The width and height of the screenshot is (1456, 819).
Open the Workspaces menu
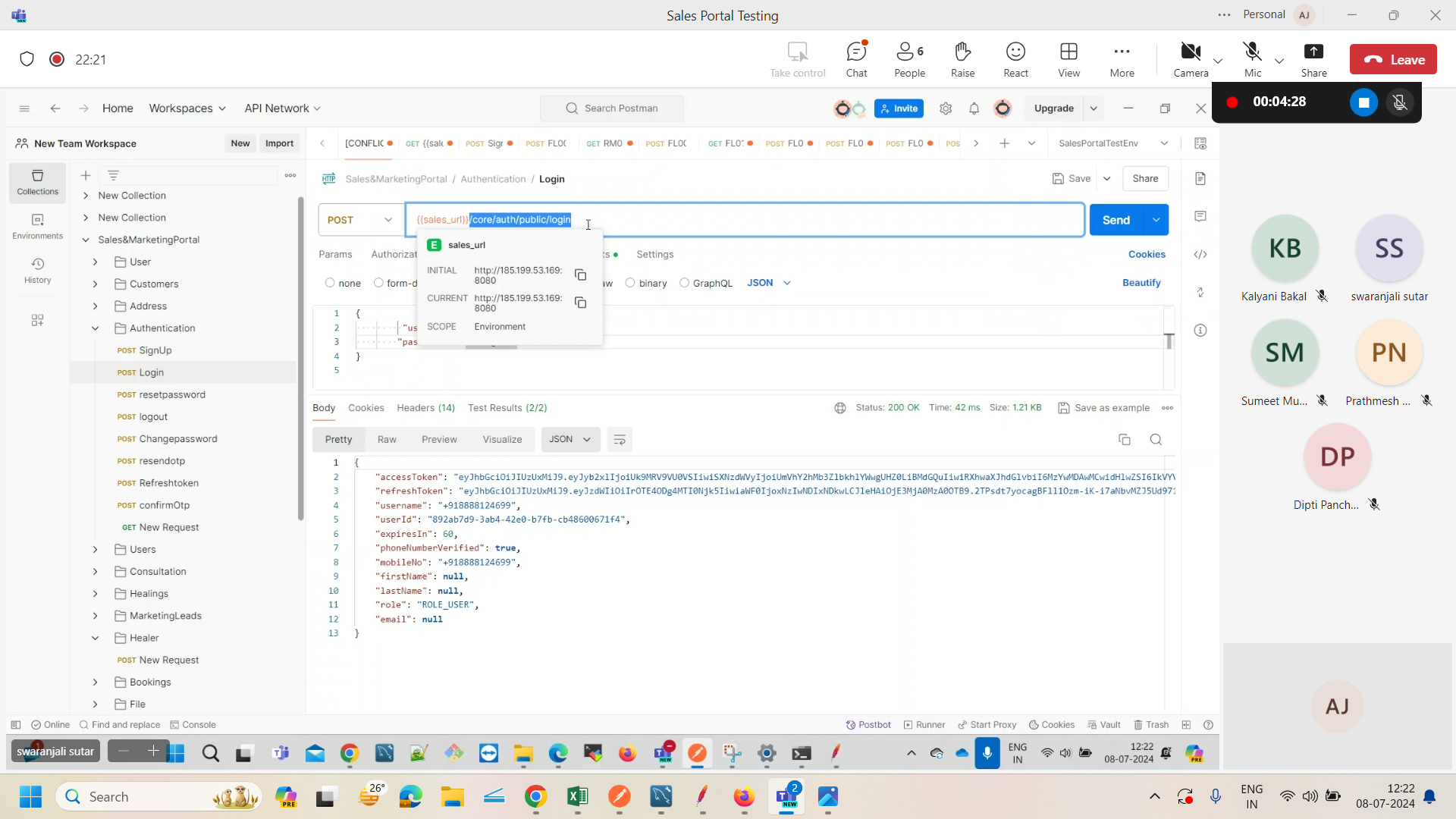pos(187,108)
